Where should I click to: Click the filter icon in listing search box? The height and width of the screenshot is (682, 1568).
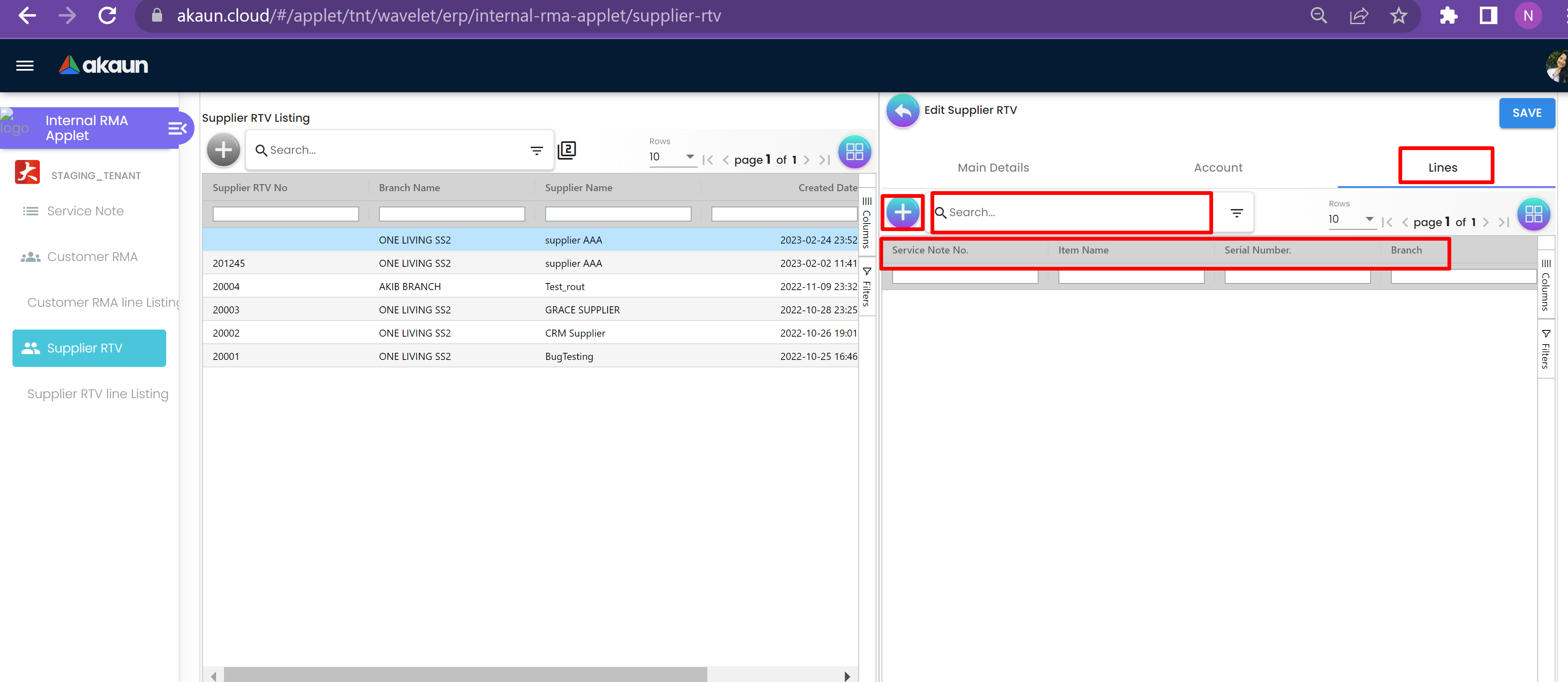point(536,150)
